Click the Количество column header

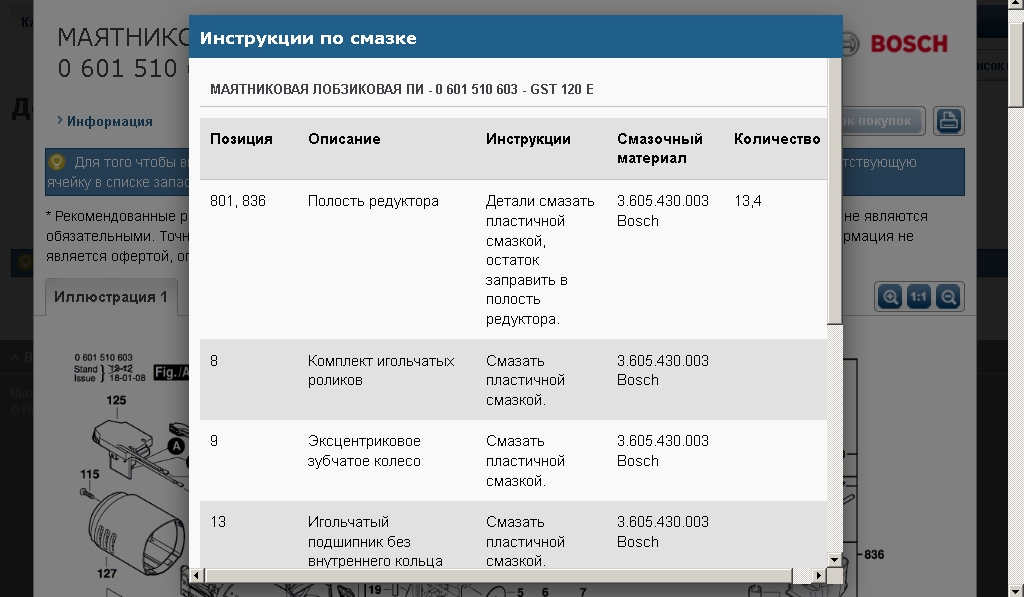click(776, 139)
